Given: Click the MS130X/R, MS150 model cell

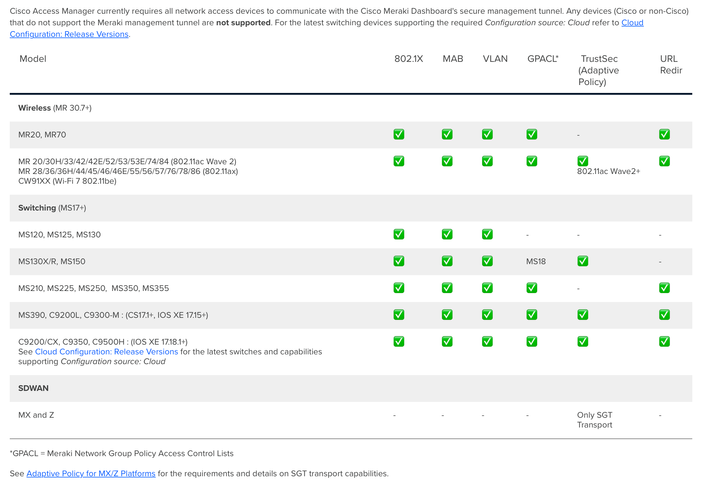Looking at the screenshot, I should point(52,262).
